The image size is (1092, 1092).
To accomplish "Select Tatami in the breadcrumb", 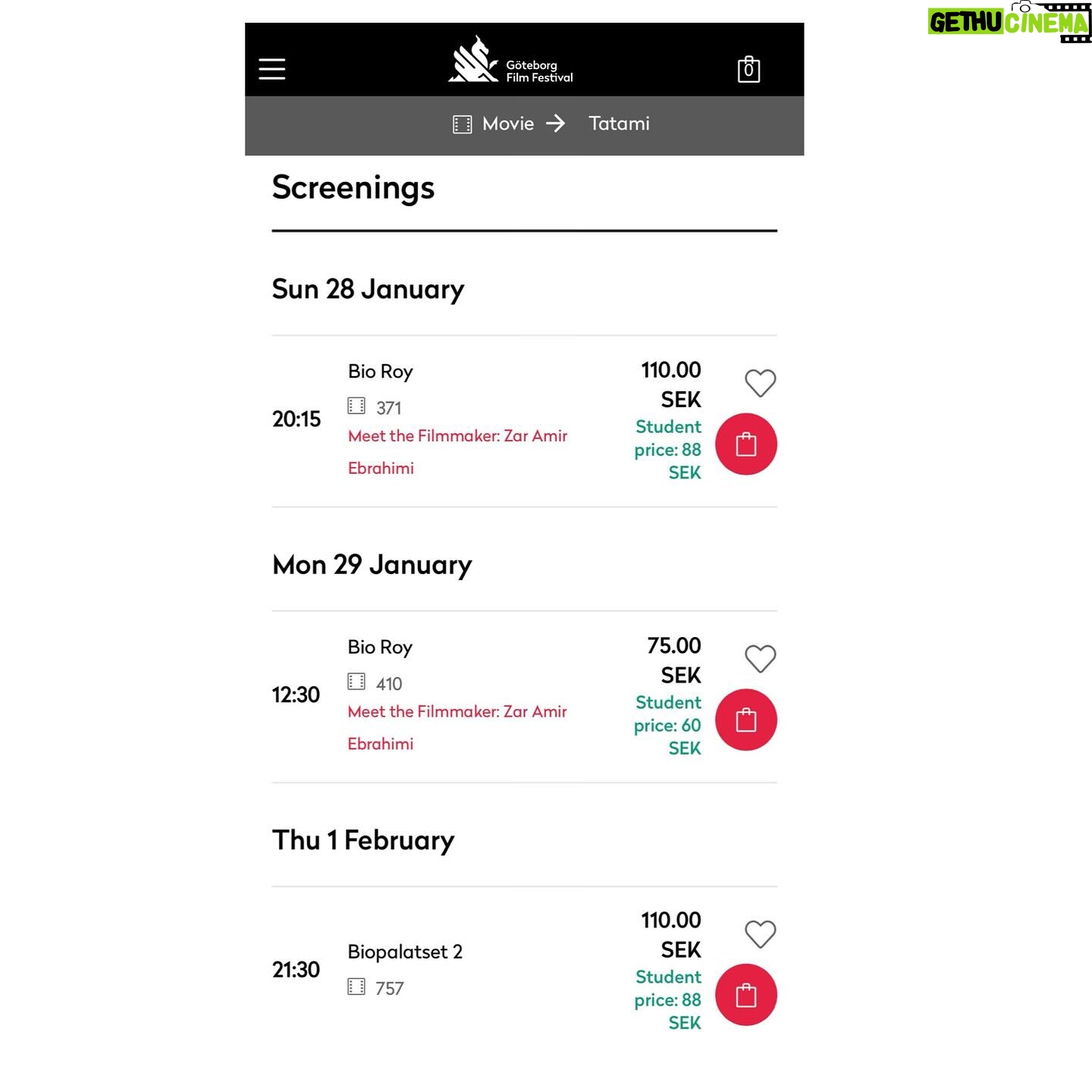I will click(x=619, y=124).
